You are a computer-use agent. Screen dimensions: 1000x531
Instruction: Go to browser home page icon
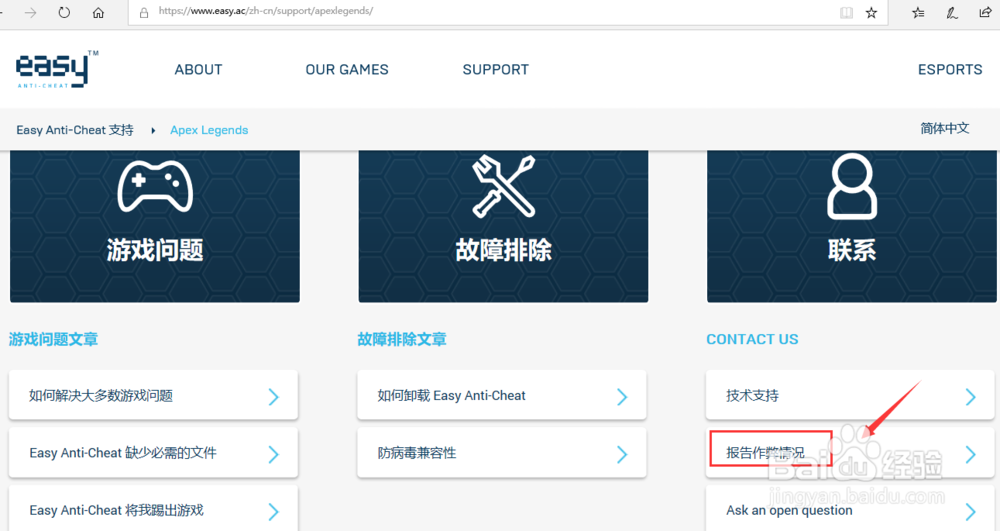(98, 12)
